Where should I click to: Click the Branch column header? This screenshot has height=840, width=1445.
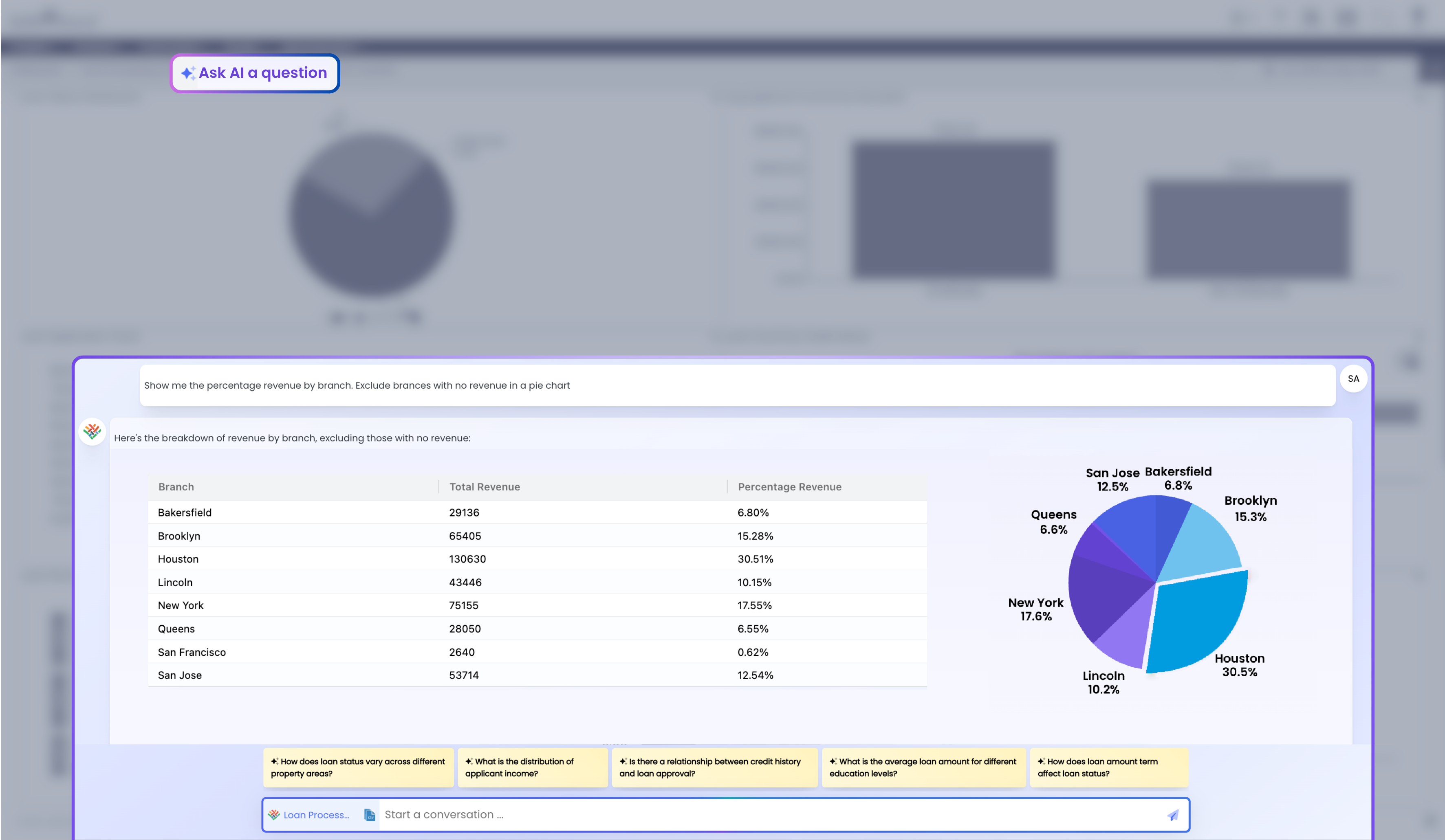[x=176, y=486]
